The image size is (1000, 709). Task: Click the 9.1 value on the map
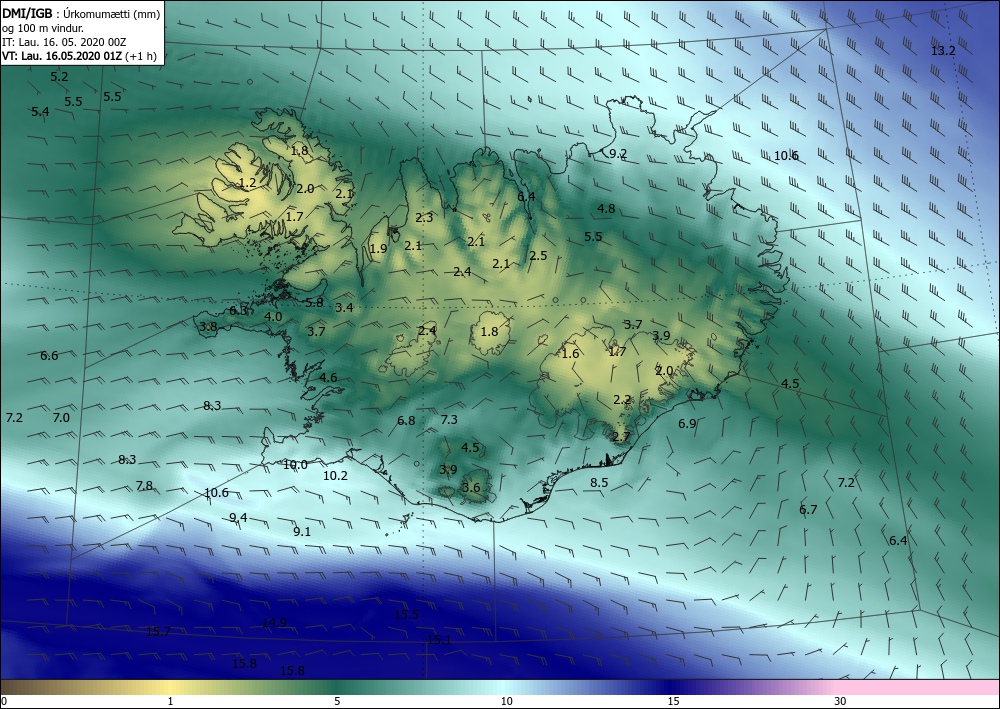(x=302, y=532)
